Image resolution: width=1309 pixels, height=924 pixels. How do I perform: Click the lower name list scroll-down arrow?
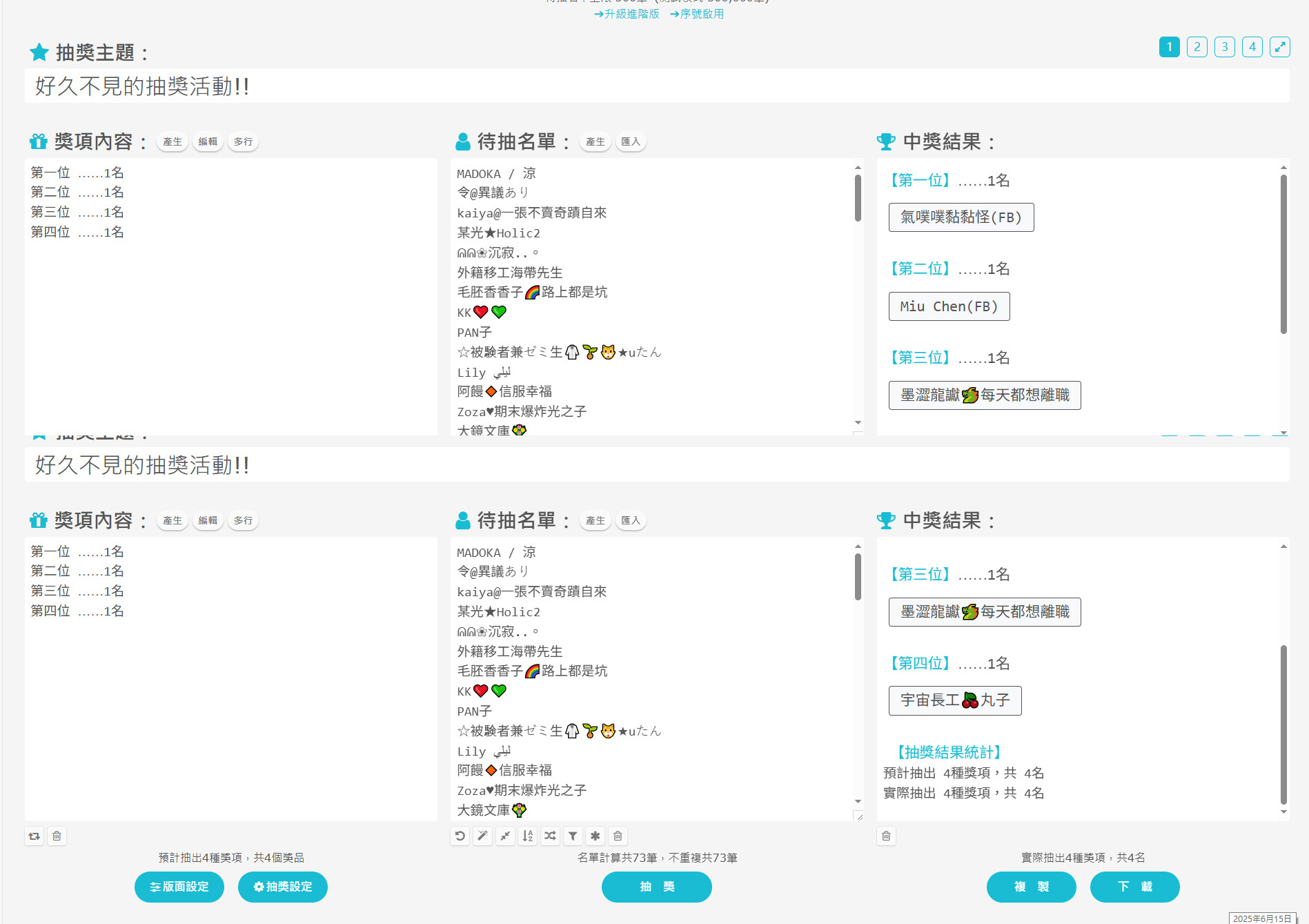point(858,801)
